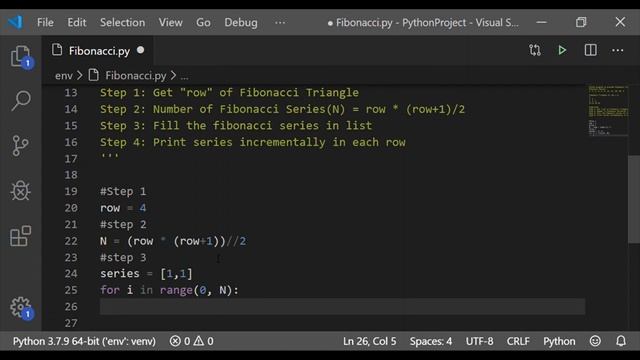Click the VS Code logo icon
The height and width of the screenshot is (360, 640).
(x=15, y=22)
